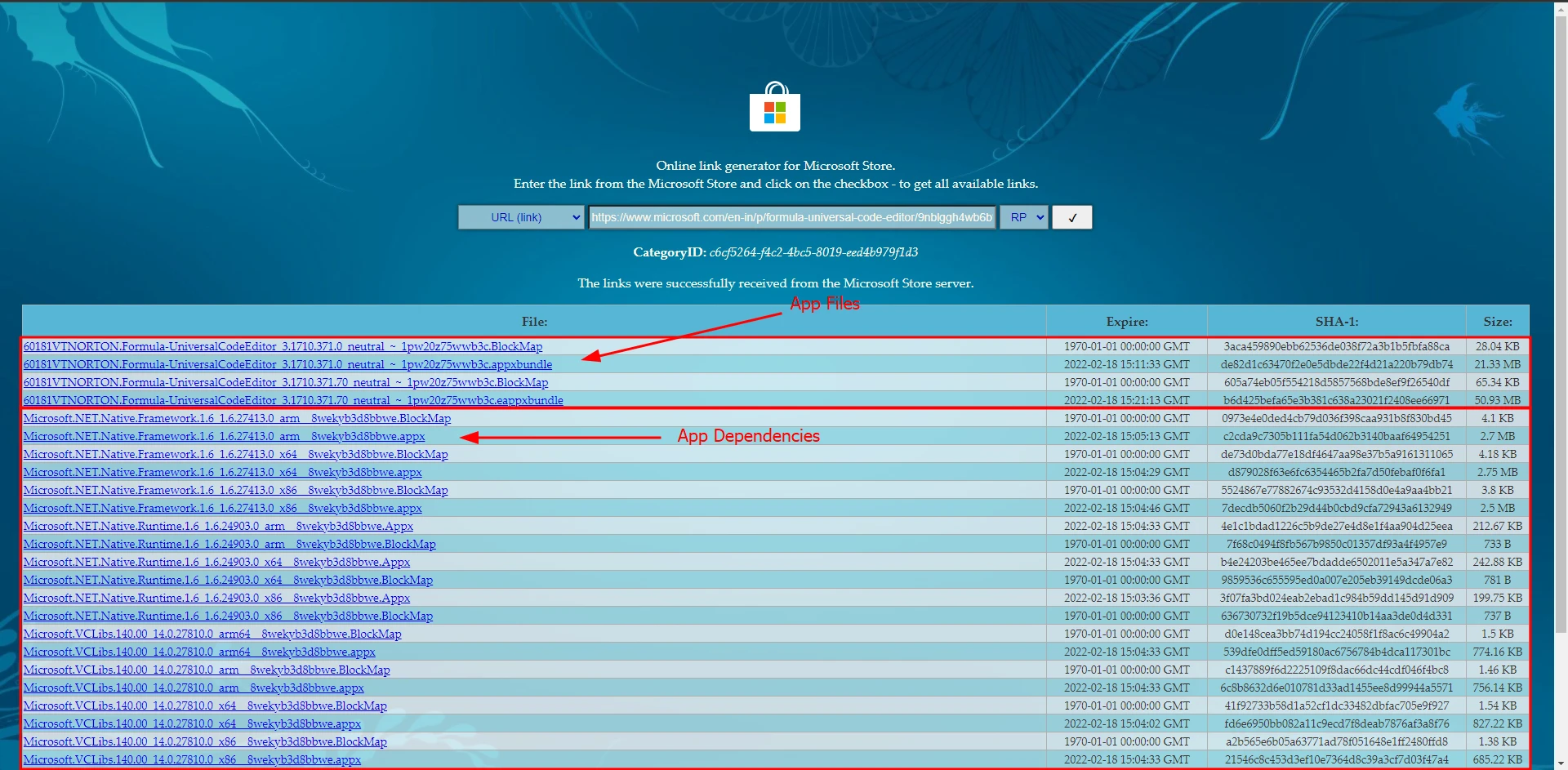Select SHA-1 hash starting with 3aca459890
Screen dimensions: 1568x770
coord(1337,346)
